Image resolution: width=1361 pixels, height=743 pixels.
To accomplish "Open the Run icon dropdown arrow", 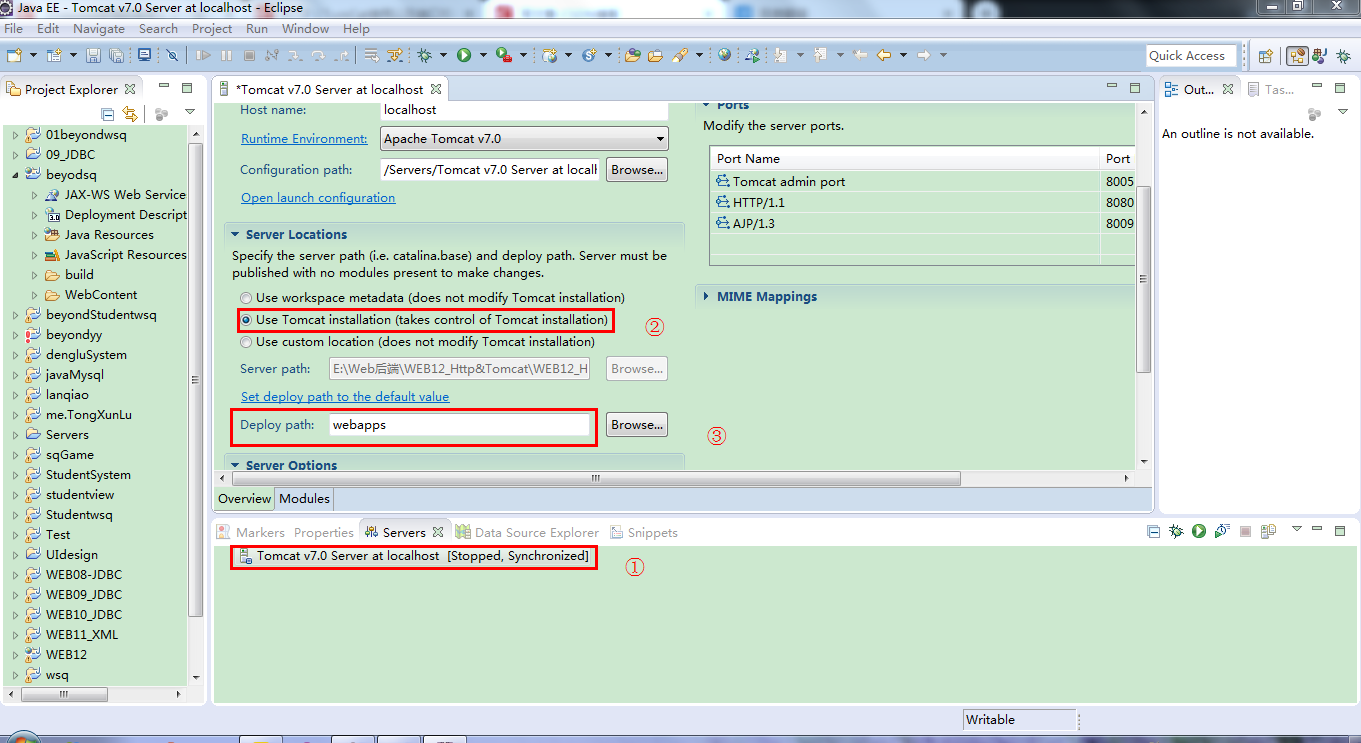I will click(x=483, y=55).
